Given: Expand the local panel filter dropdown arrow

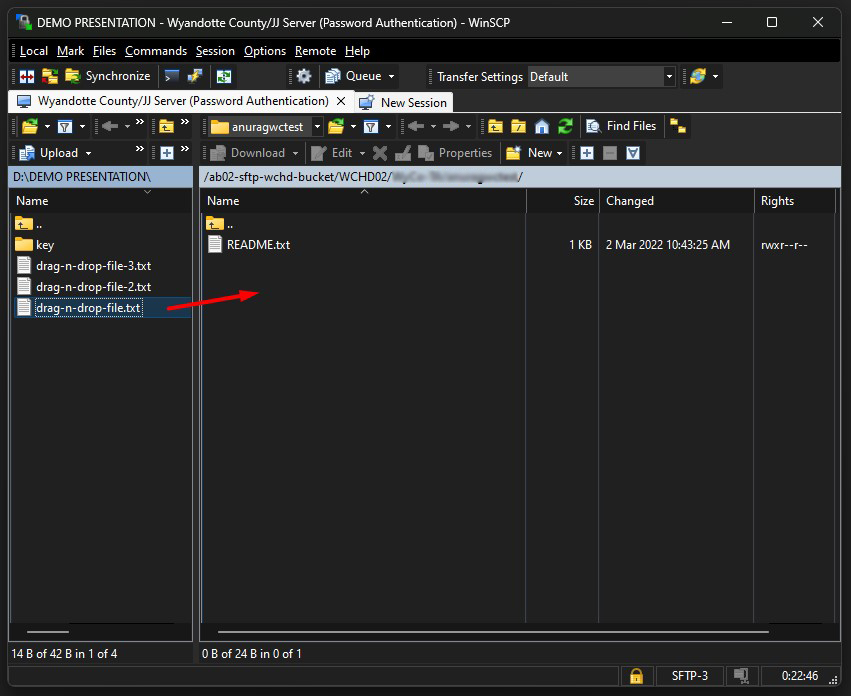Looking at the screenshot, I should pyautogui.click(x=82, y=126).
